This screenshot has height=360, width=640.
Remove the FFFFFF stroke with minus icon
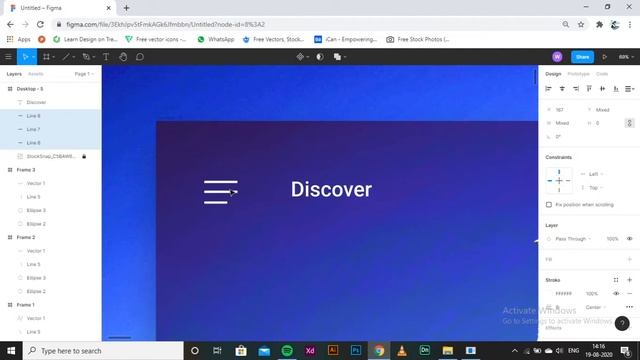tap(629, 293)
